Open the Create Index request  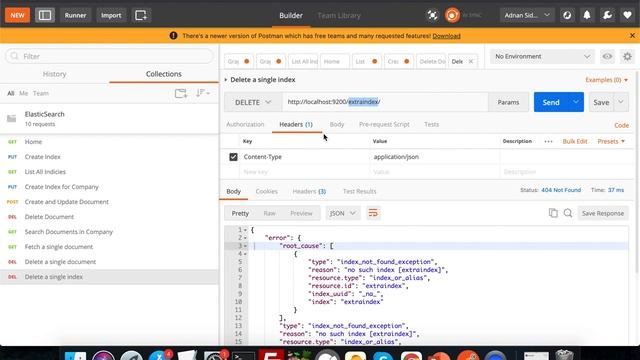tap(109, 157)
